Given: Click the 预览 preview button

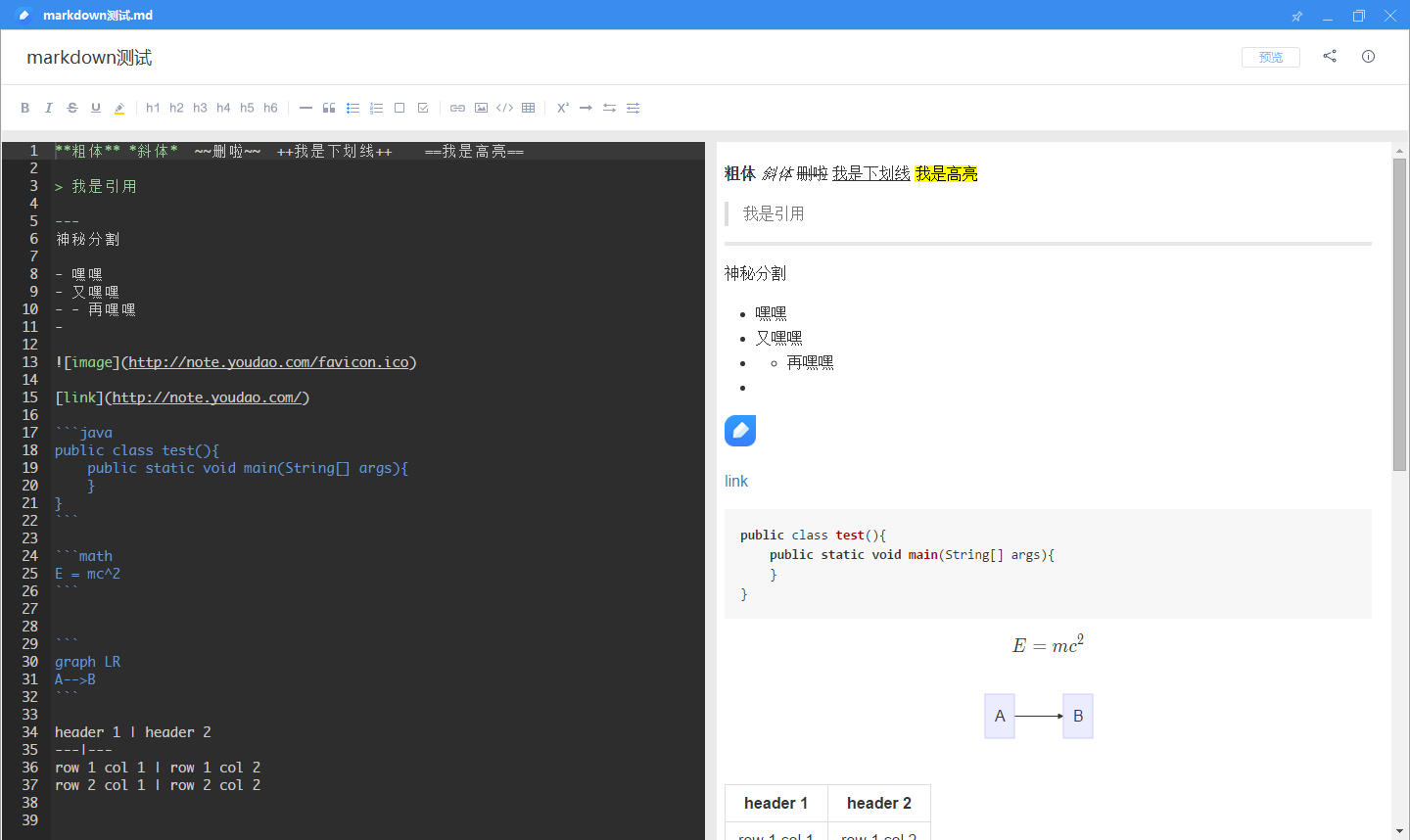Looking at the screenshot, I should click(1271, 57).
